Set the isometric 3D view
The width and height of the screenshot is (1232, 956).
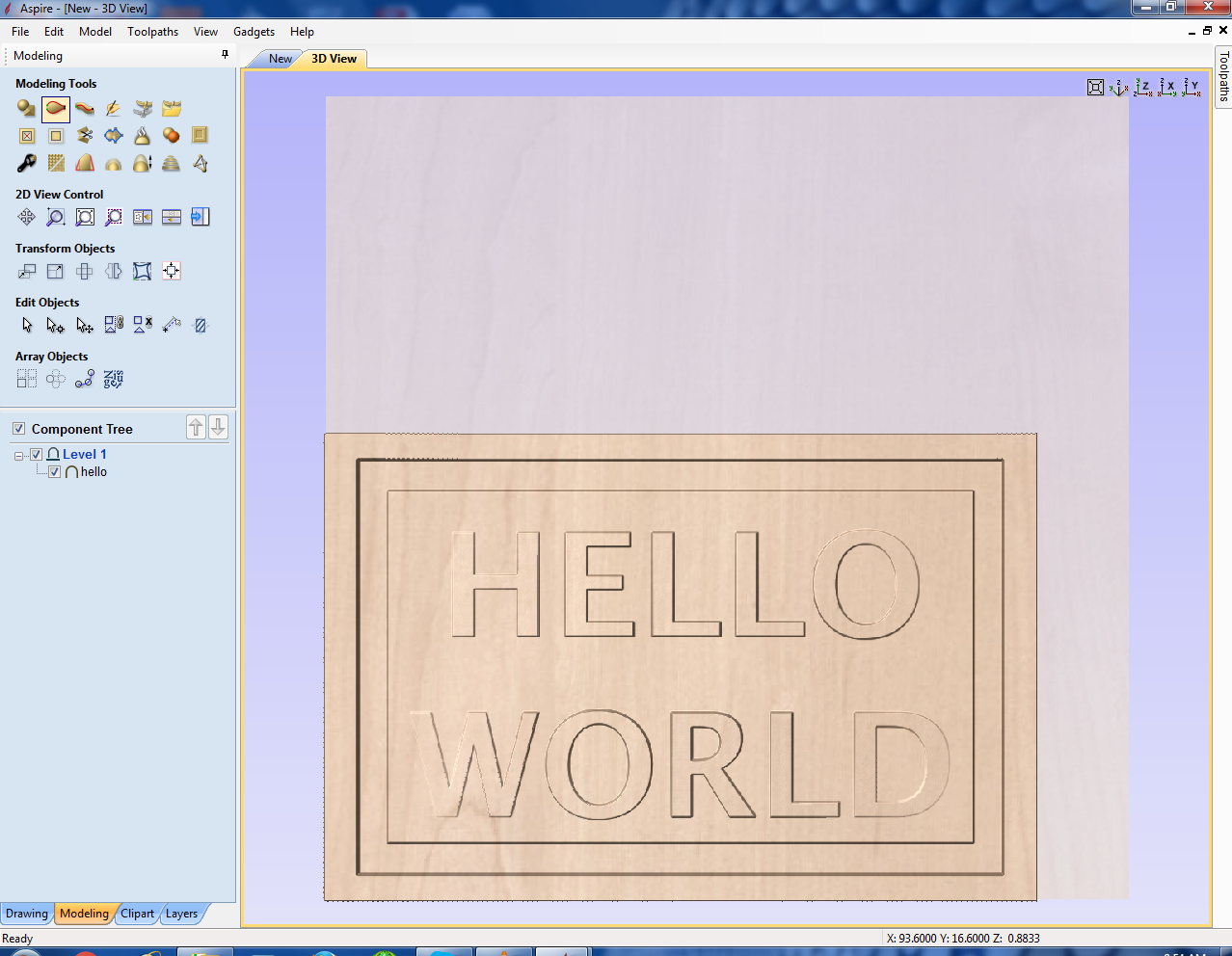click(1118, 88)
